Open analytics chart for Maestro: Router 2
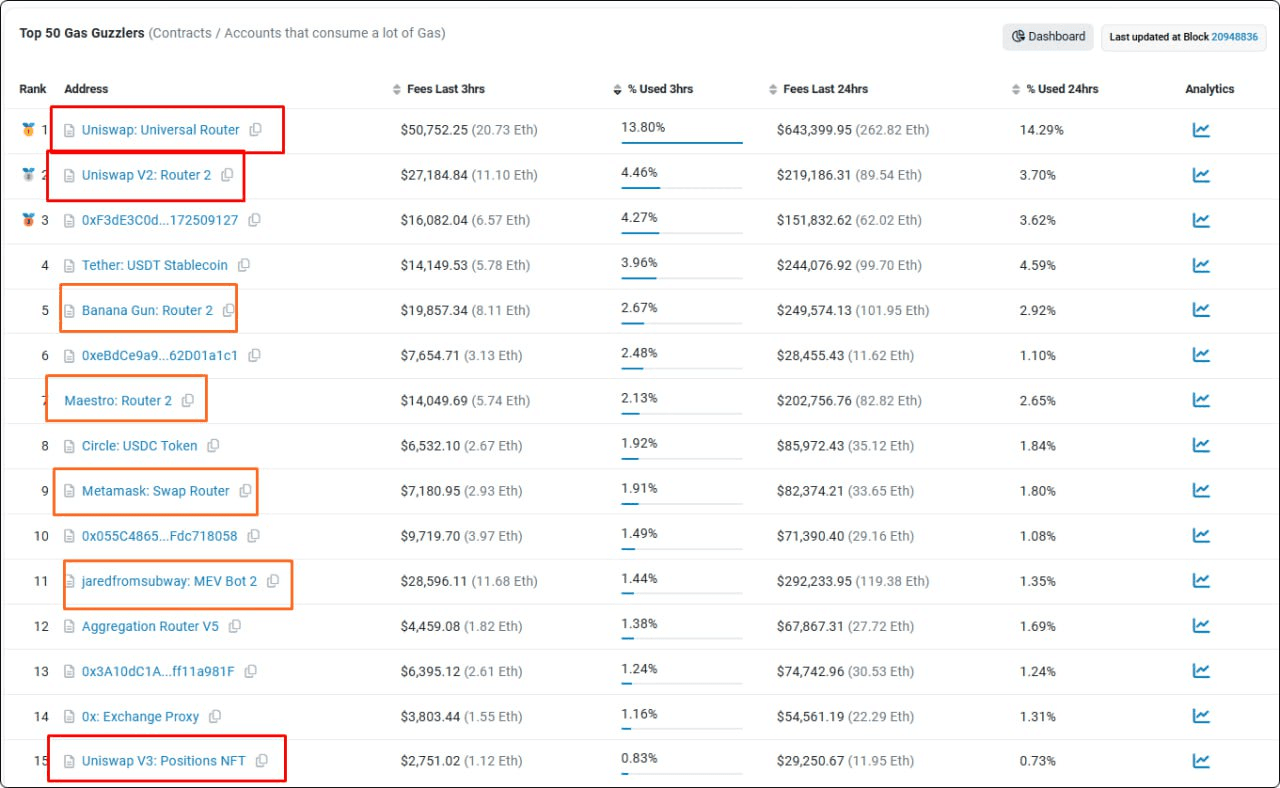This screenshot has width=1280, height=788. coord(1201,400)
